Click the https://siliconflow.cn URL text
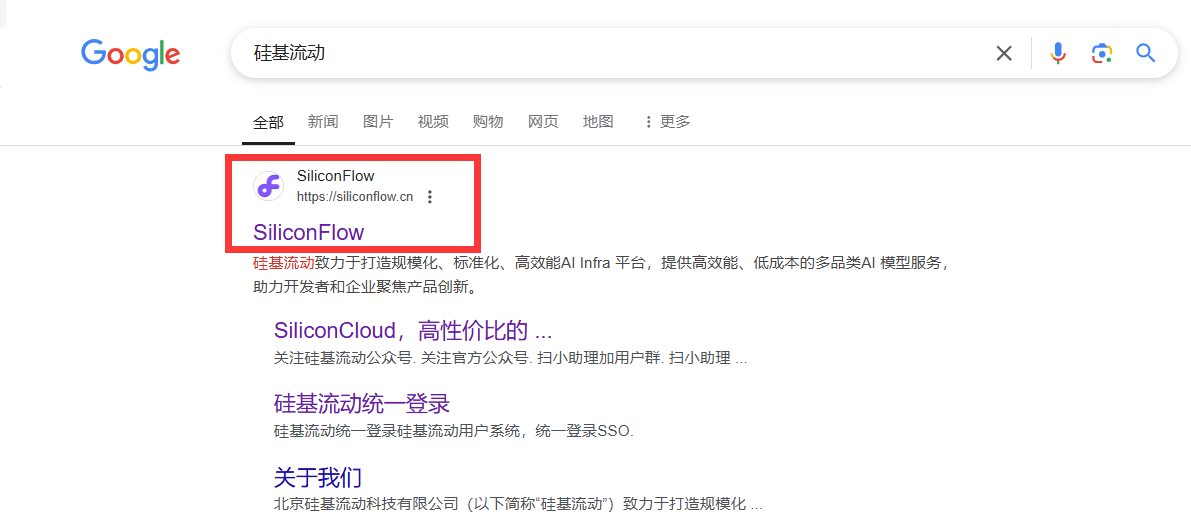The width and height of the screenshot is (1191, 519). tap(355, 197)
